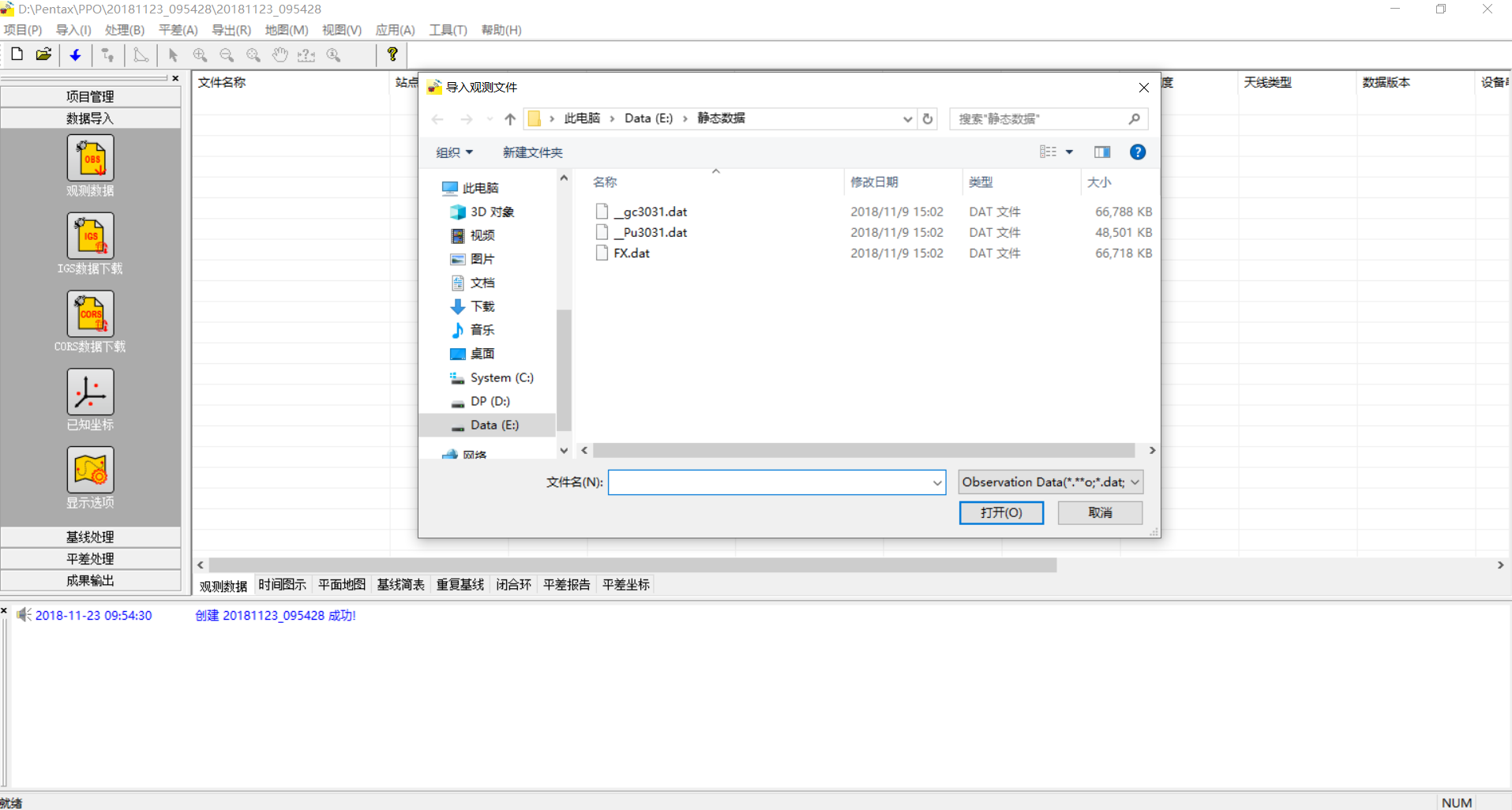
Task: Toggle the preview pane button in dialog
Action: (1101, 152)
